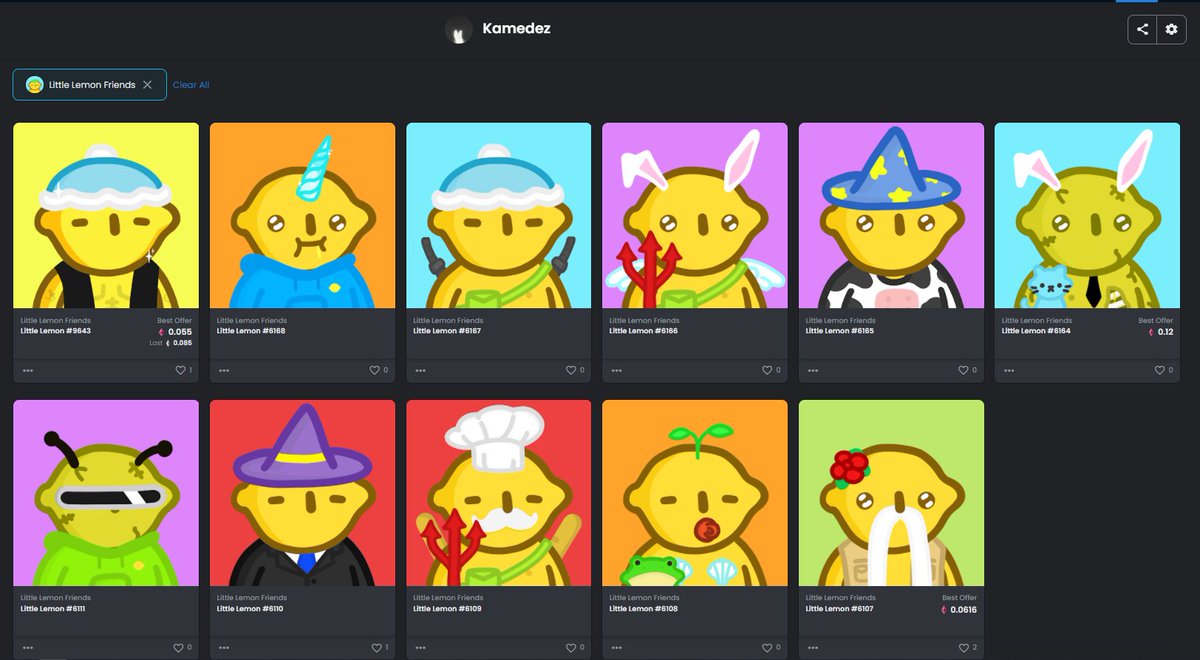This screenshot has width=1200, height=660.
Task: Open the wizard star hat lemon #6165
Action: click(891, 215)
